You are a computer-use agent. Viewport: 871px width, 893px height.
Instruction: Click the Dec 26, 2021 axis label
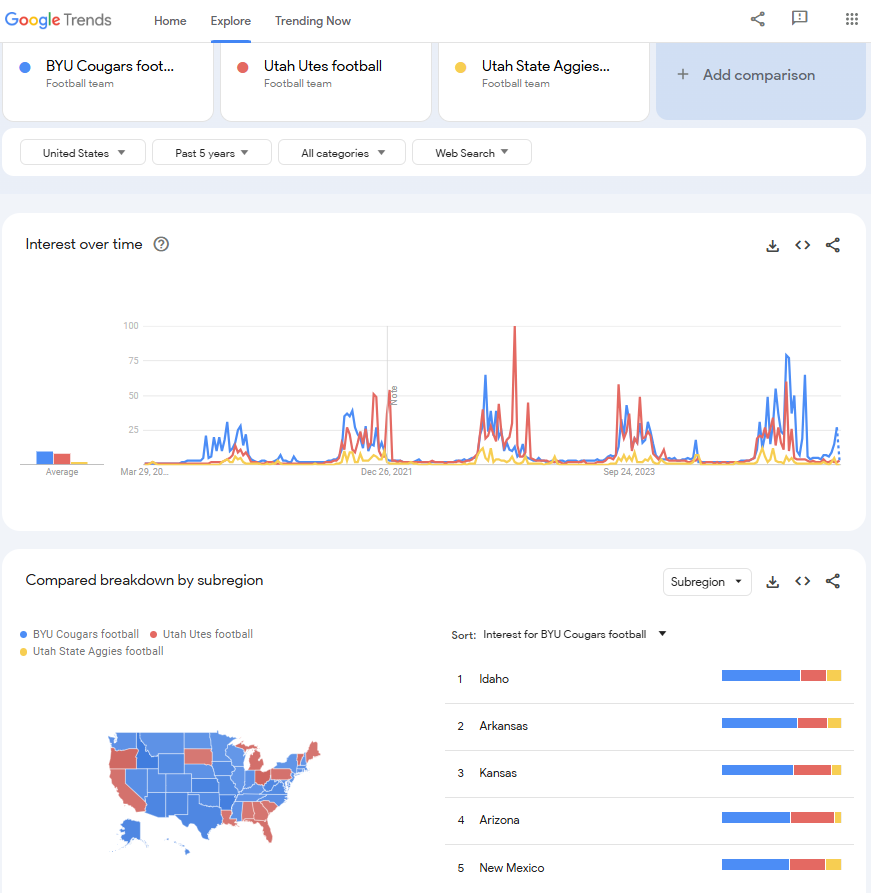point(386,472)
